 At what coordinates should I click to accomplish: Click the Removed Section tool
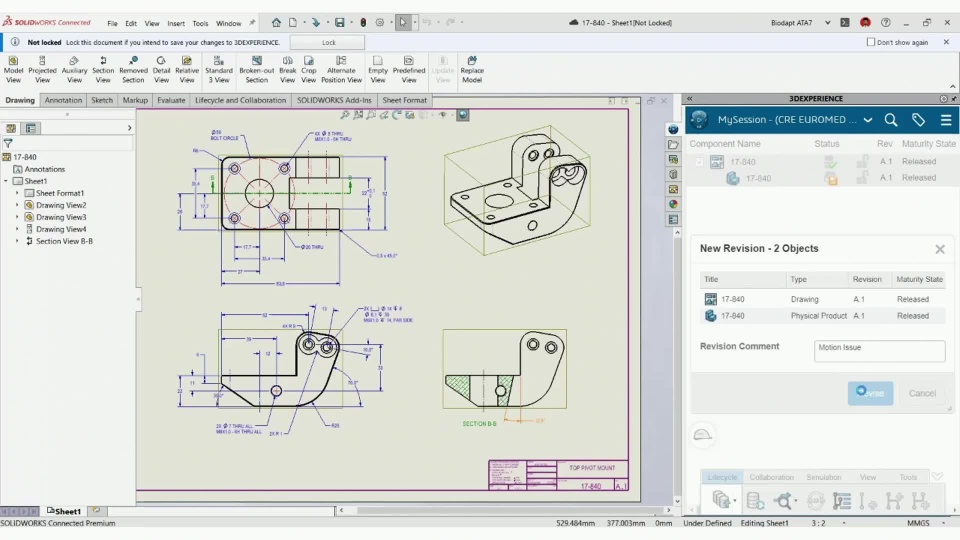point(133,69)
